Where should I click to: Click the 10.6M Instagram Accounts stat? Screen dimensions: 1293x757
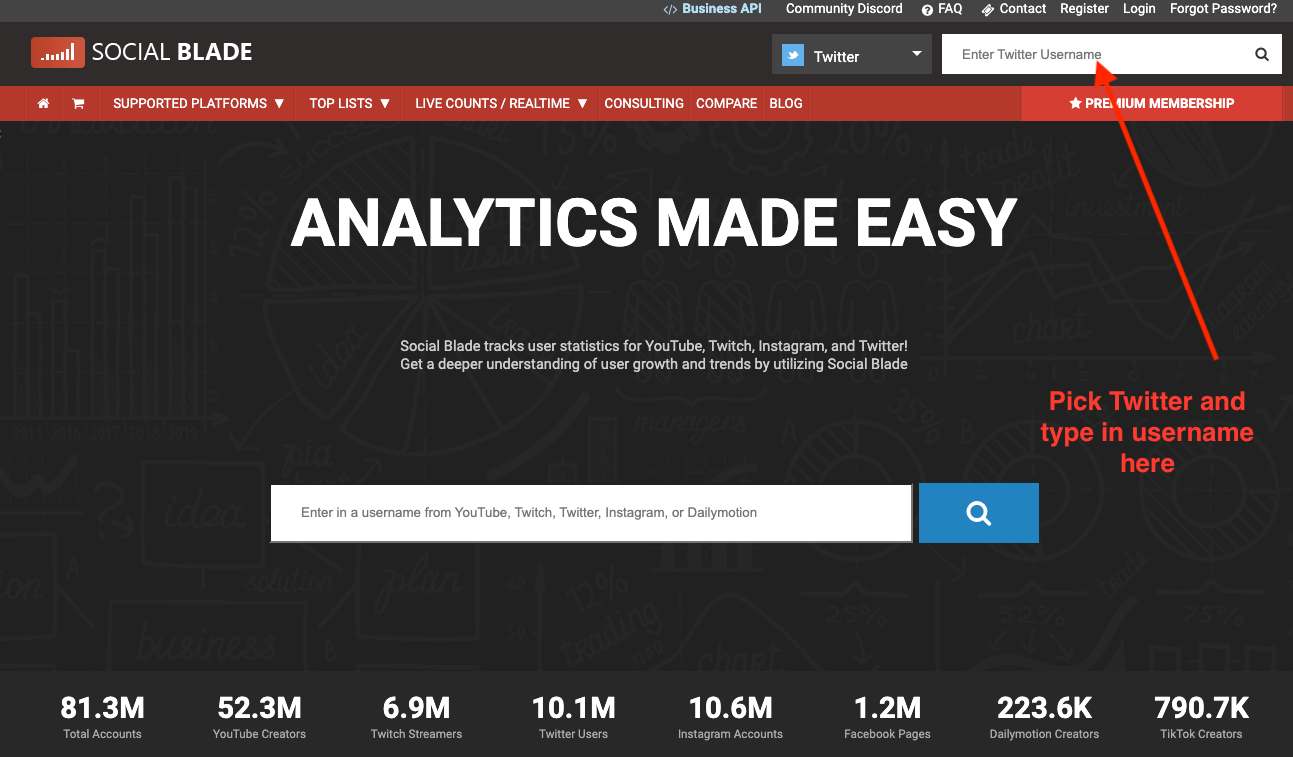pos(730,717)
